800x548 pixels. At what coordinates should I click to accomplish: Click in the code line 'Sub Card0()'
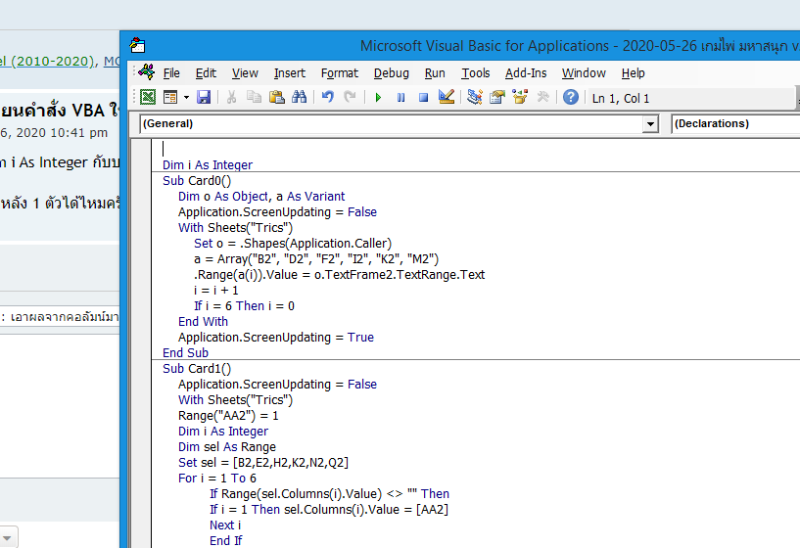tap(197, 181)
